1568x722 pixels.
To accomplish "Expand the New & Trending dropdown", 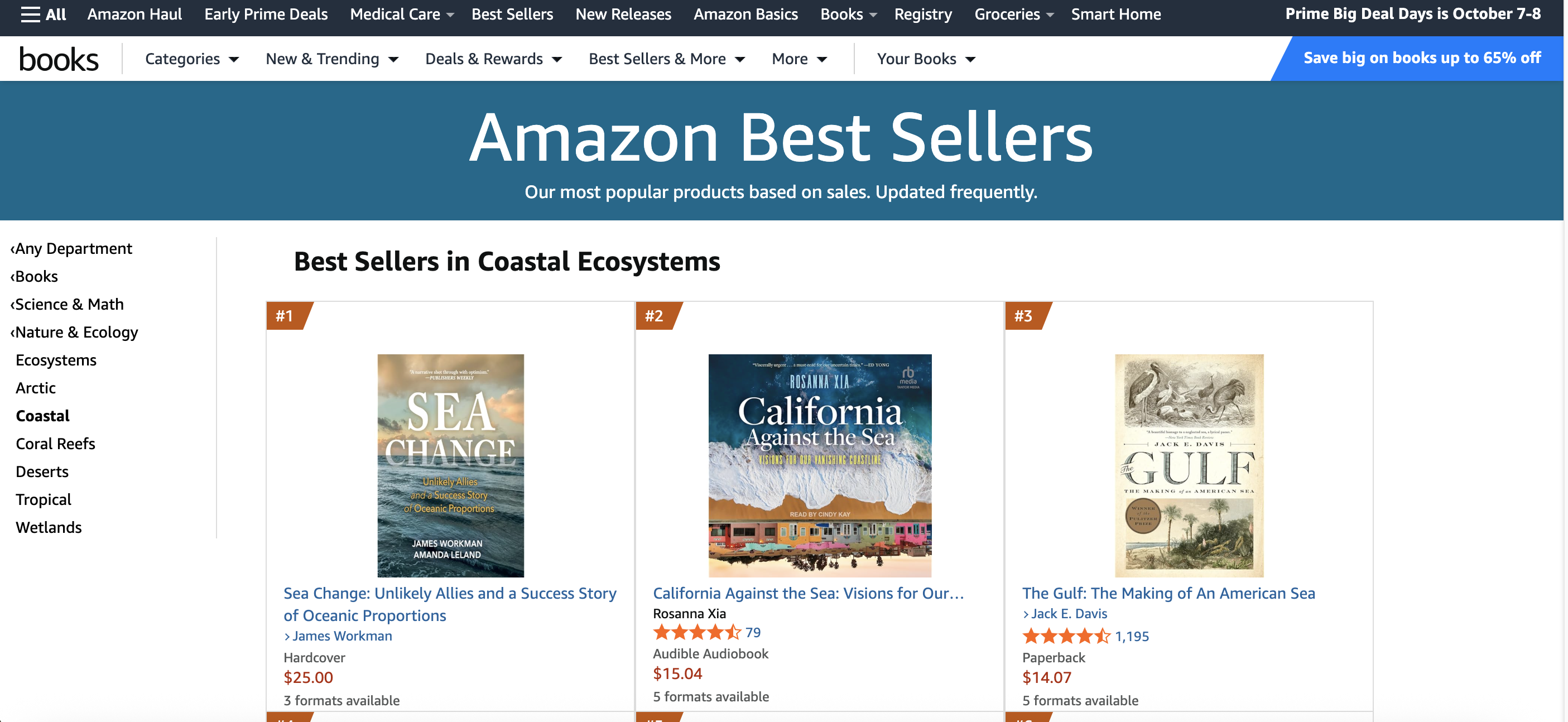I will tap(332, 59).
